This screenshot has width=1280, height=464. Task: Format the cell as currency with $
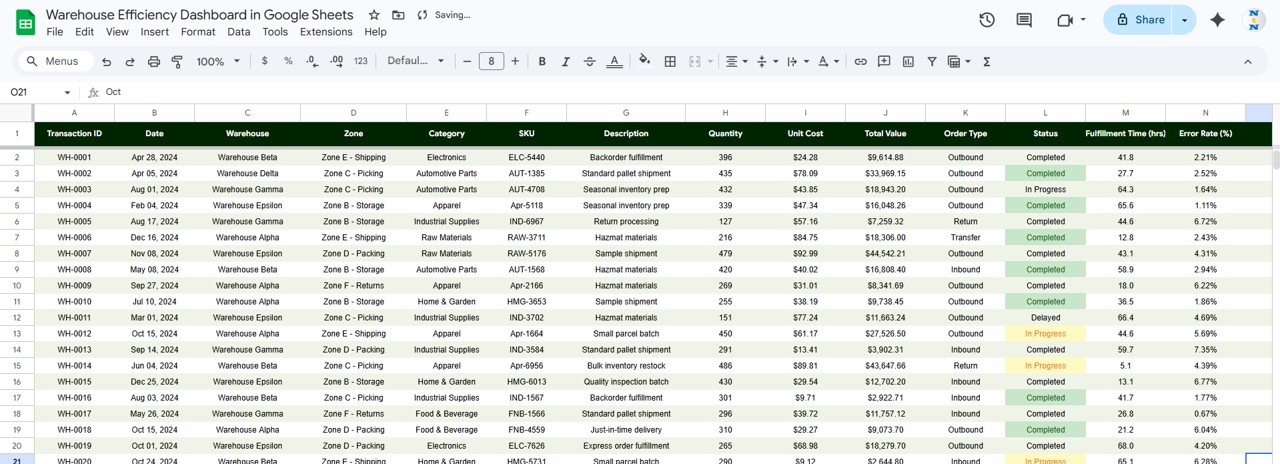(x=264, y=61)
